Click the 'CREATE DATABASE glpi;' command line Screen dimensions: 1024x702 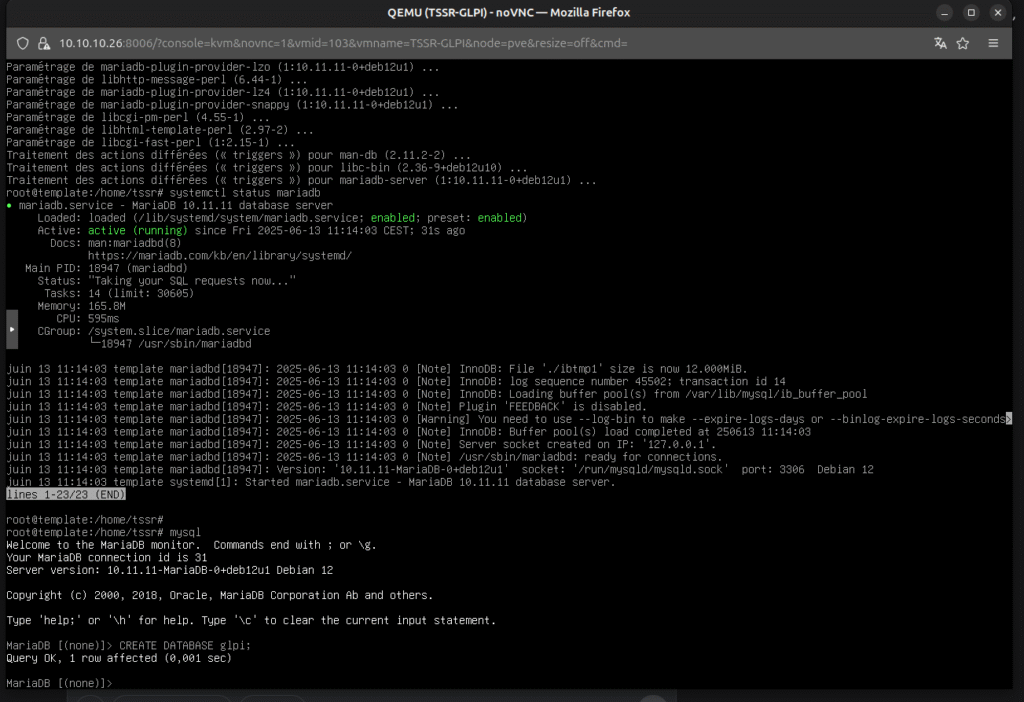(185, 645)
